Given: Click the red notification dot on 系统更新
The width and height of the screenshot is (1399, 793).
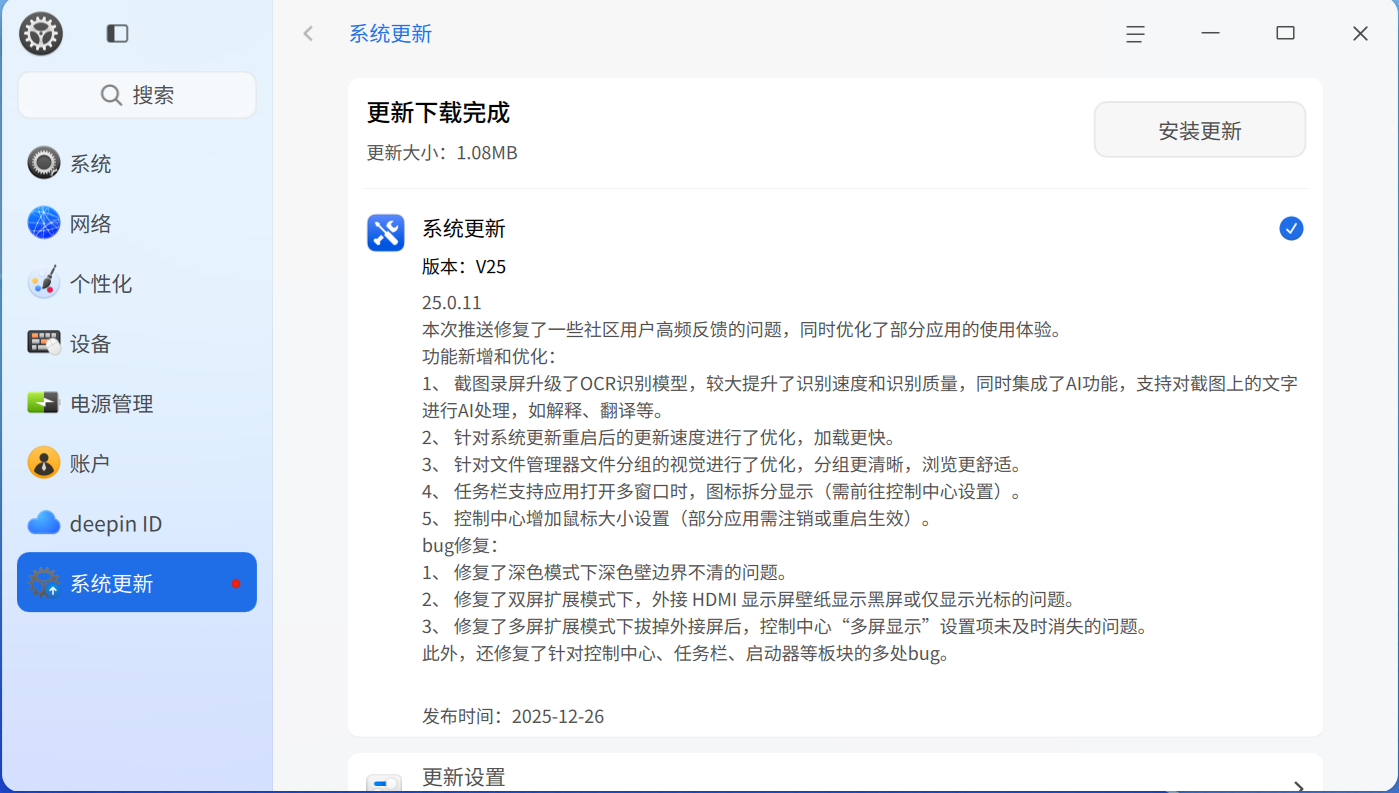Looking at the screenshot, I should (236, 583).
